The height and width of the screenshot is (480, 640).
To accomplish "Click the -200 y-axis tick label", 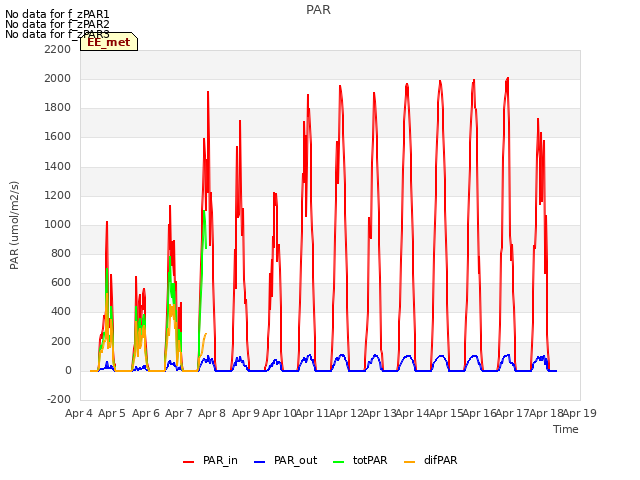I will (59, 399).
